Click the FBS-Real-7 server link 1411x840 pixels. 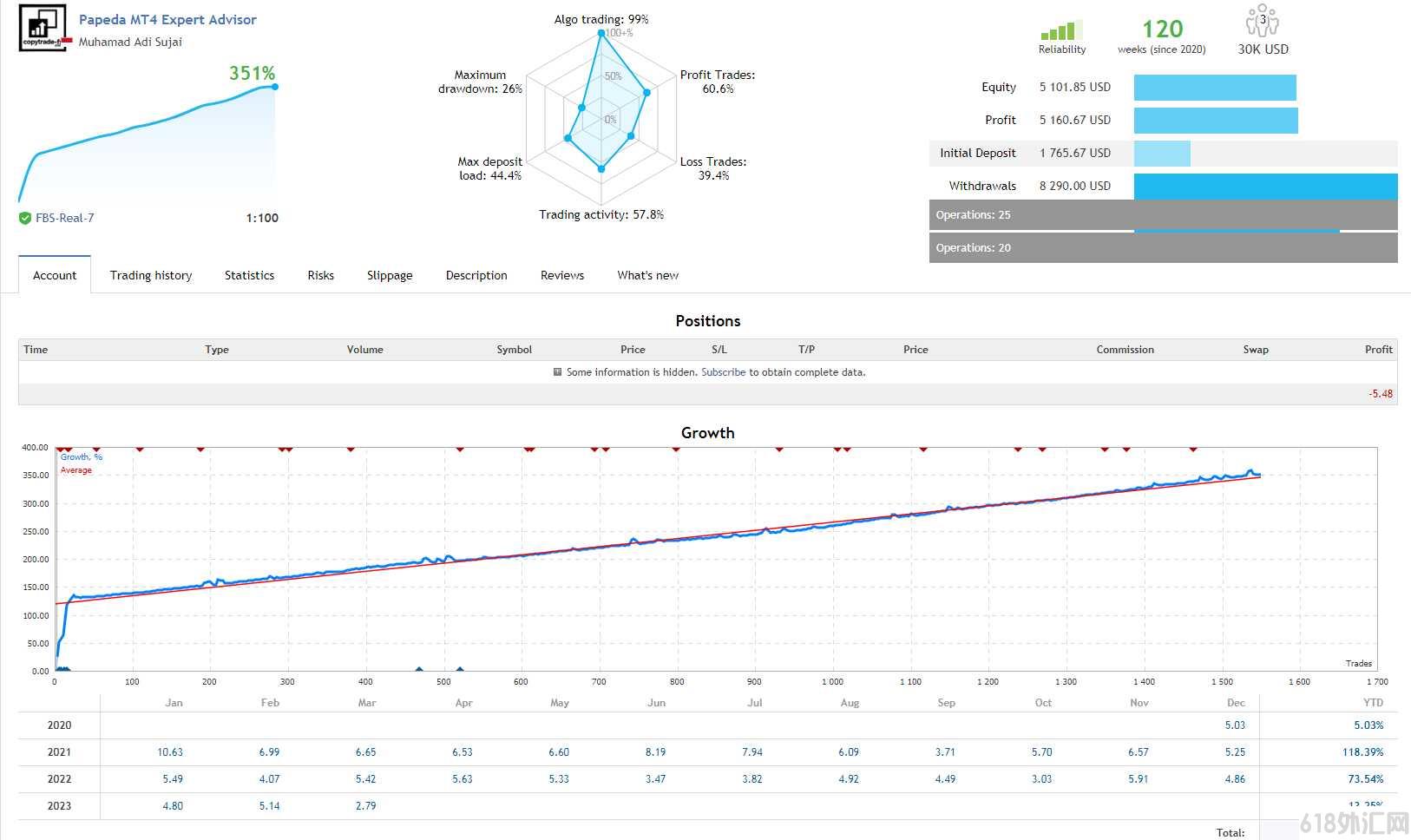pos(64,219)
